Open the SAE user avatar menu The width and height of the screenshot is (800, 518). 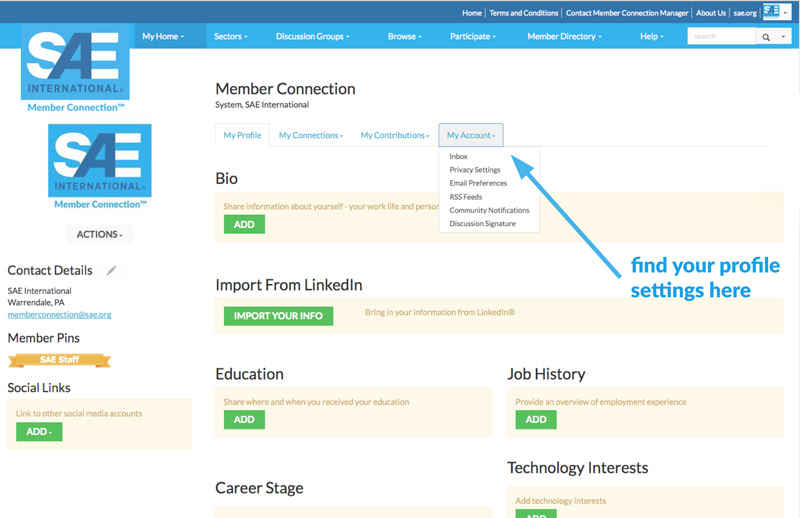[x=776, y=12]
